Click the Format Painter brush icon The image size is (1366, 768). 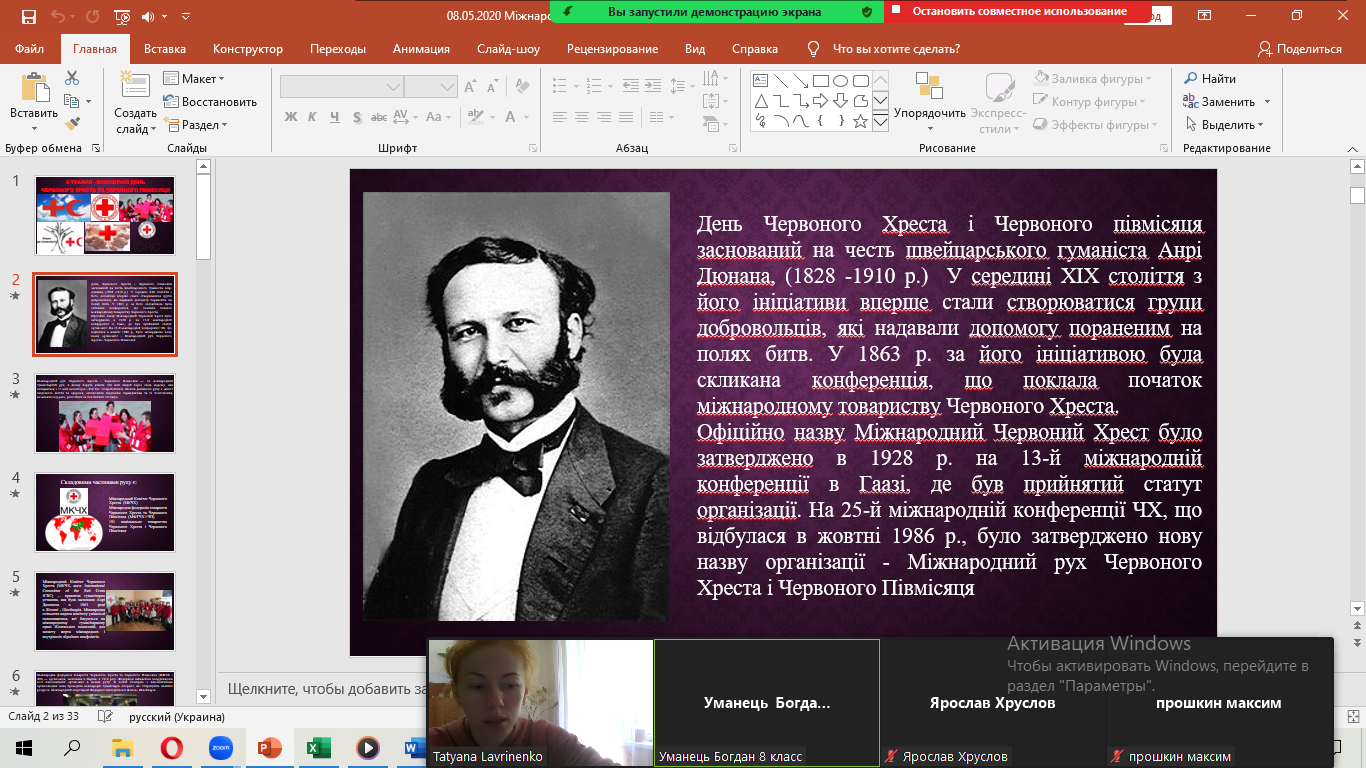pos(72,124)
